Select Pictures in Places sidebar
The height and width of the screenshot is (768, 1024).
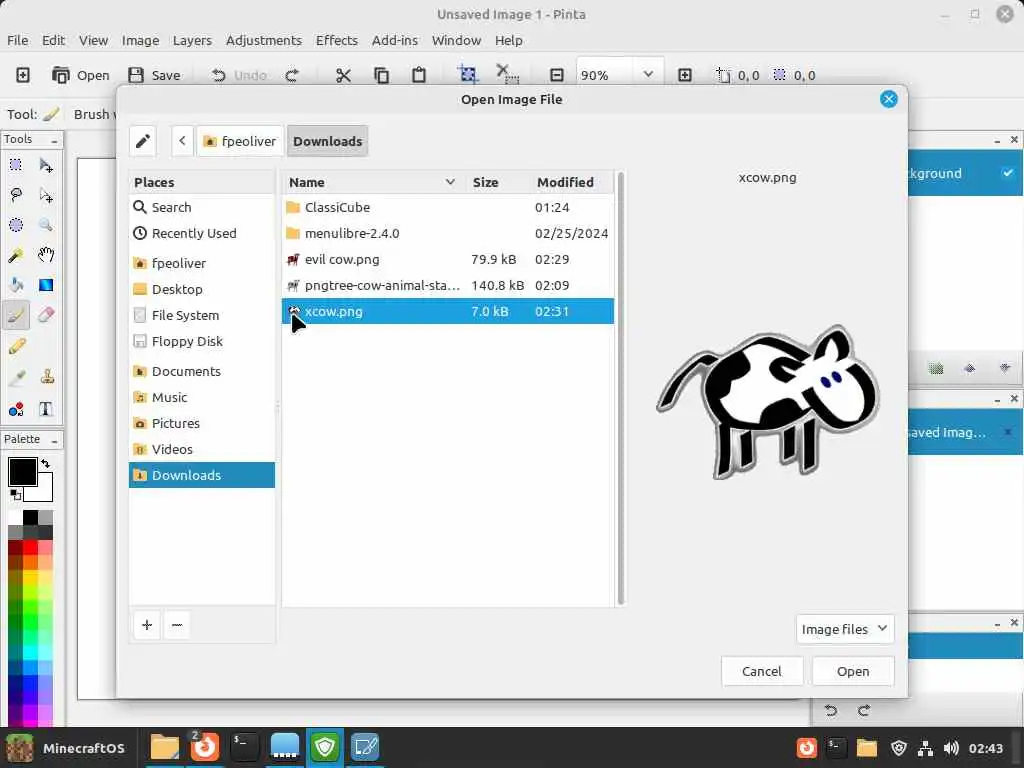click(202, 423)
